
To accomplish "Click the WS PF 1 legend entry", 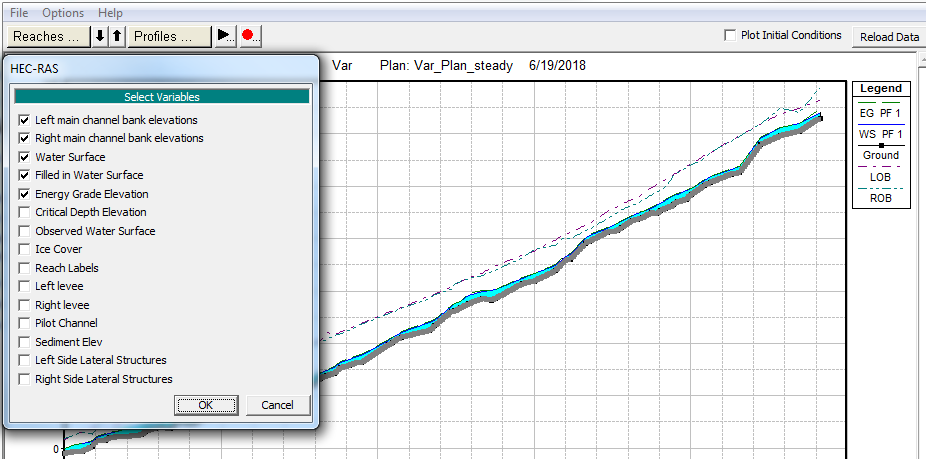I will pyautogui.click(x=881, y=134).
